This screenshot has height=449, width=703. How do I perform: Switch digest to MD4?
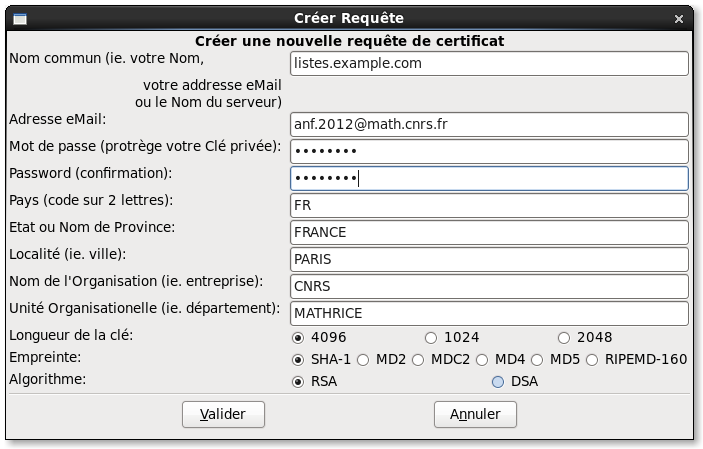pyautogui.click(x=483, y=359)
